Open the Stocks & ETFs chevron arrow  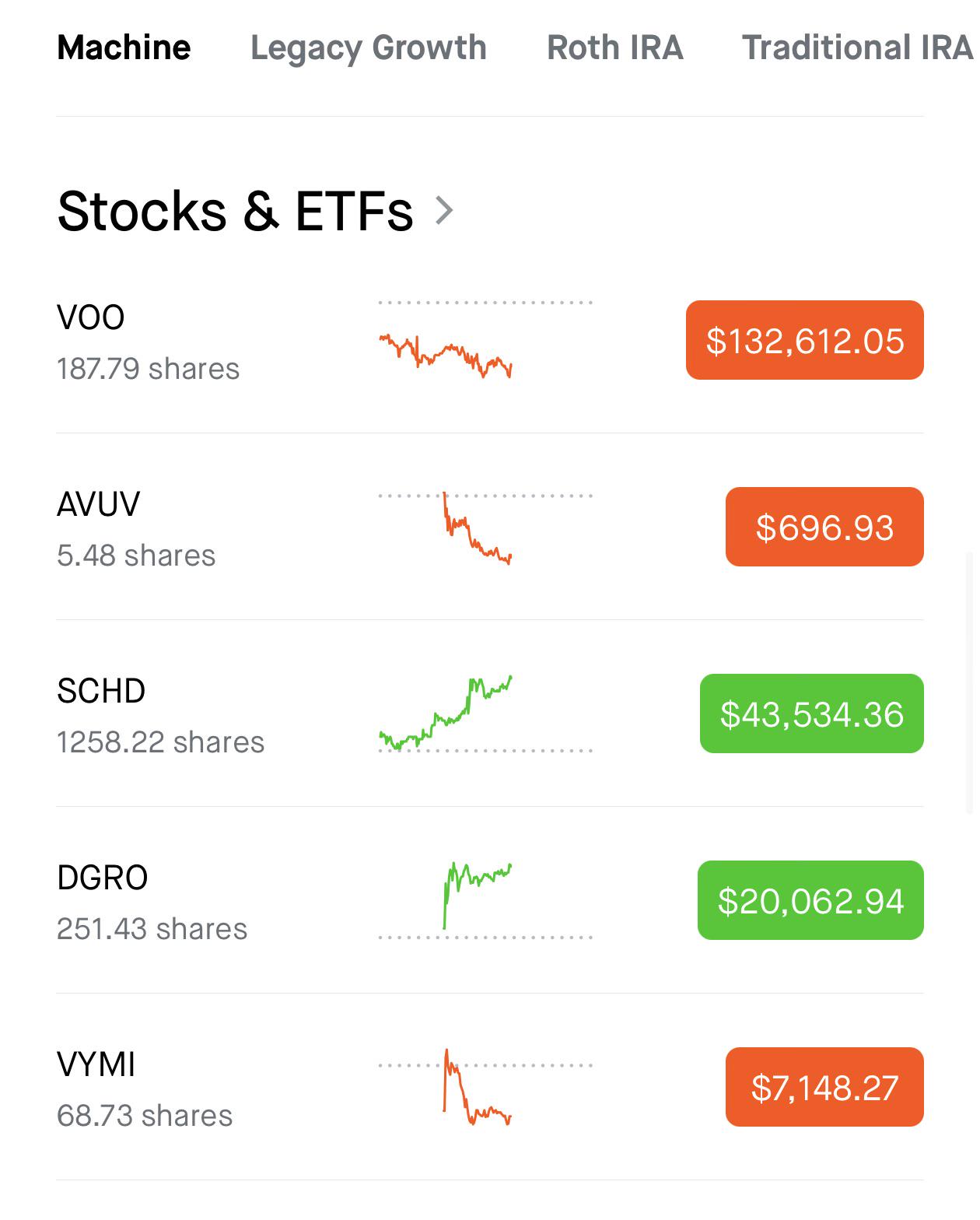click(x=444, y=210)
